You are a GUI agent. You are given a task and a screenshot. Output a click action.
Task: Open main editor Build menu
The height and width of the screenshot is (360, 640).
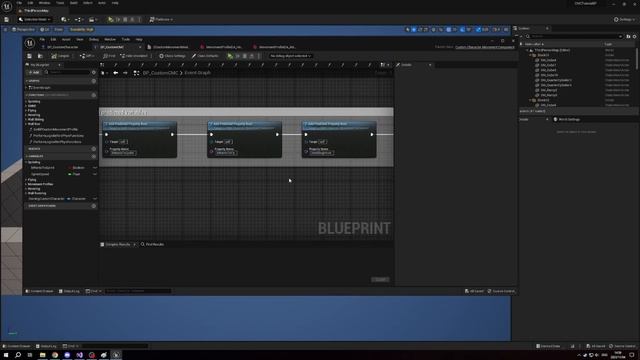73,3
